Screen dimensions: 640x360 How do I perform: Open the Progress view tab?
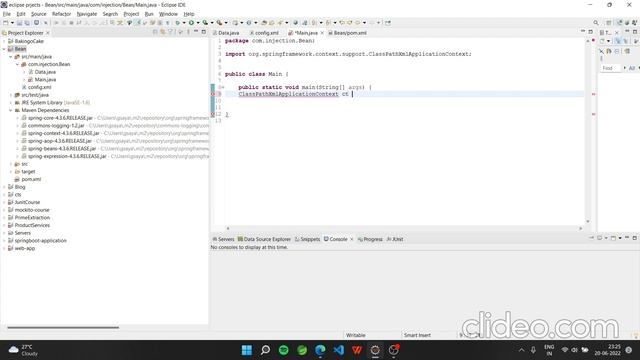[x=370, y=239]
